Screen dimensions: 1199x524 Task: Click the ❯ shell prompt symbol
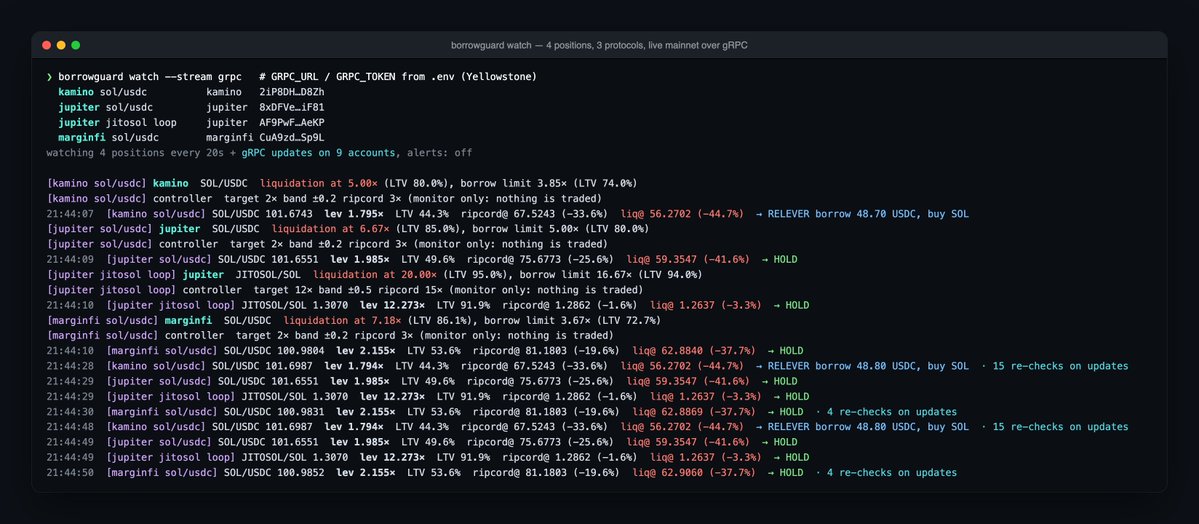point(49,76)
